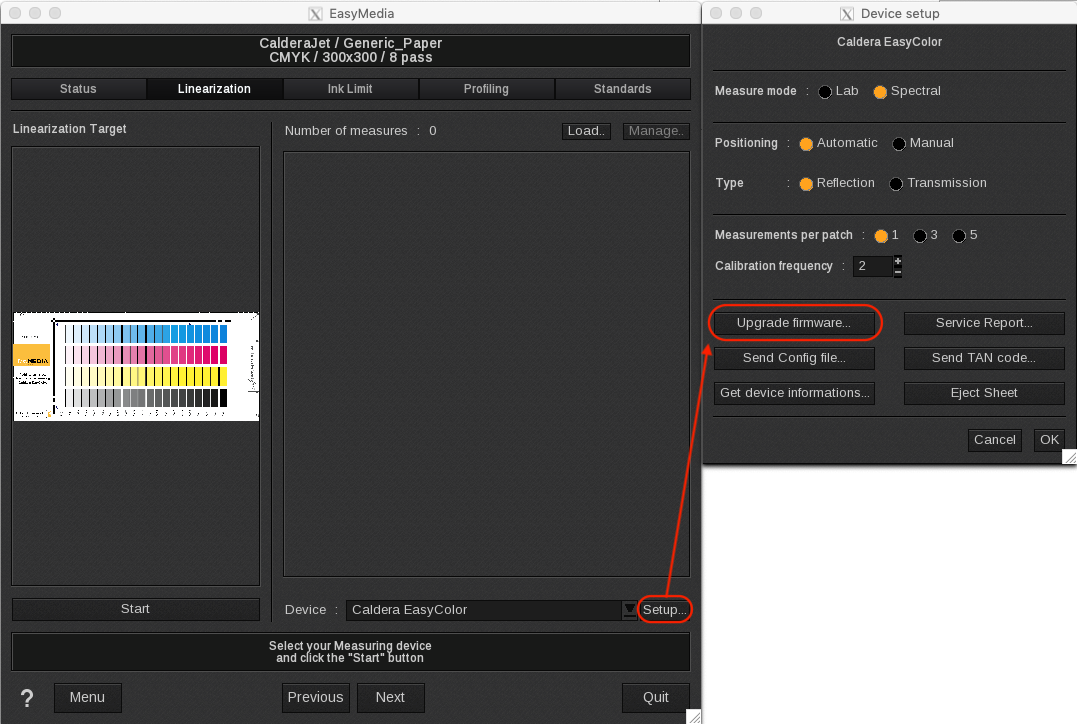Select Transmission type

pos(896,184)
